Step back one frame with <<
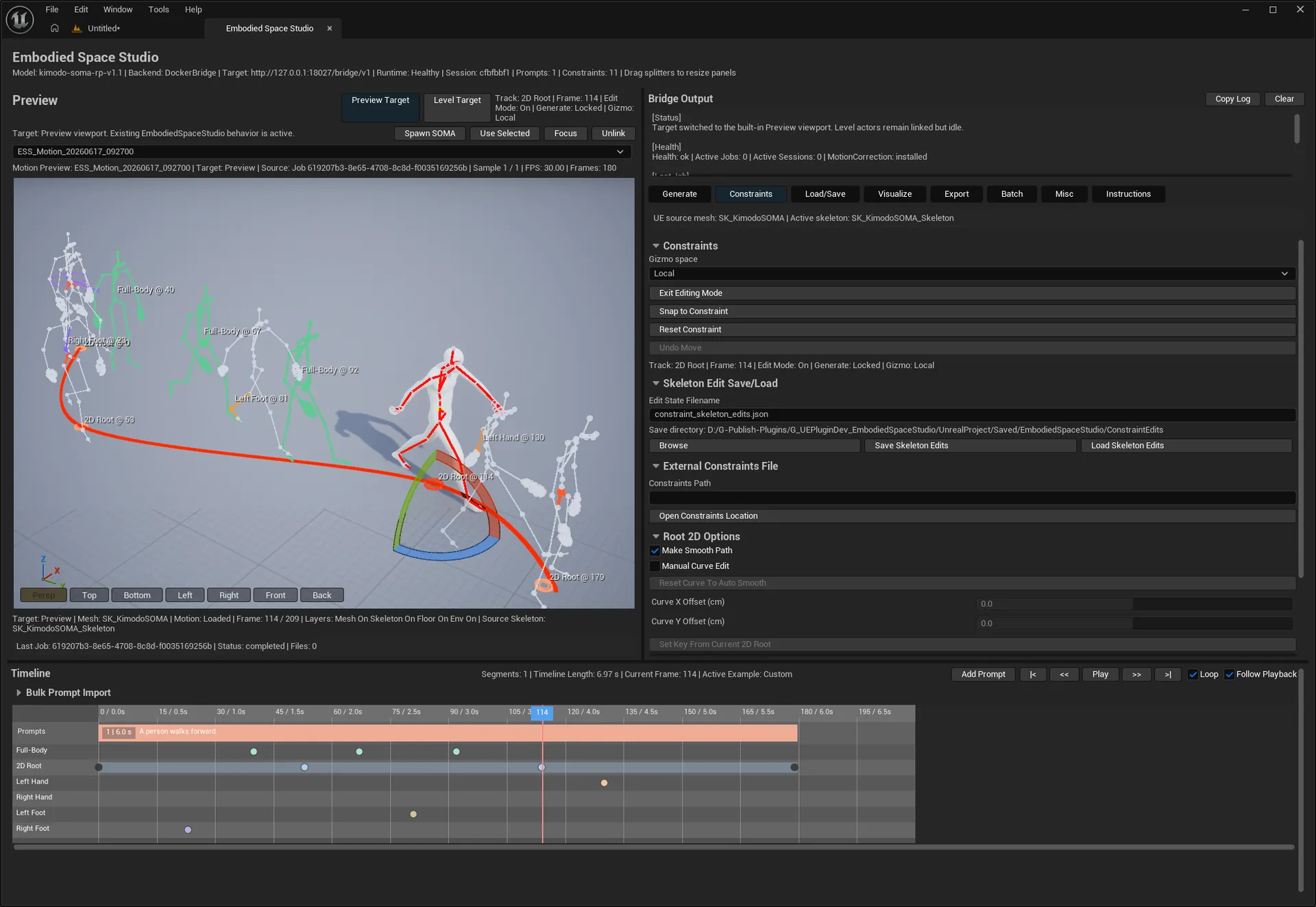 (1064, 675)
